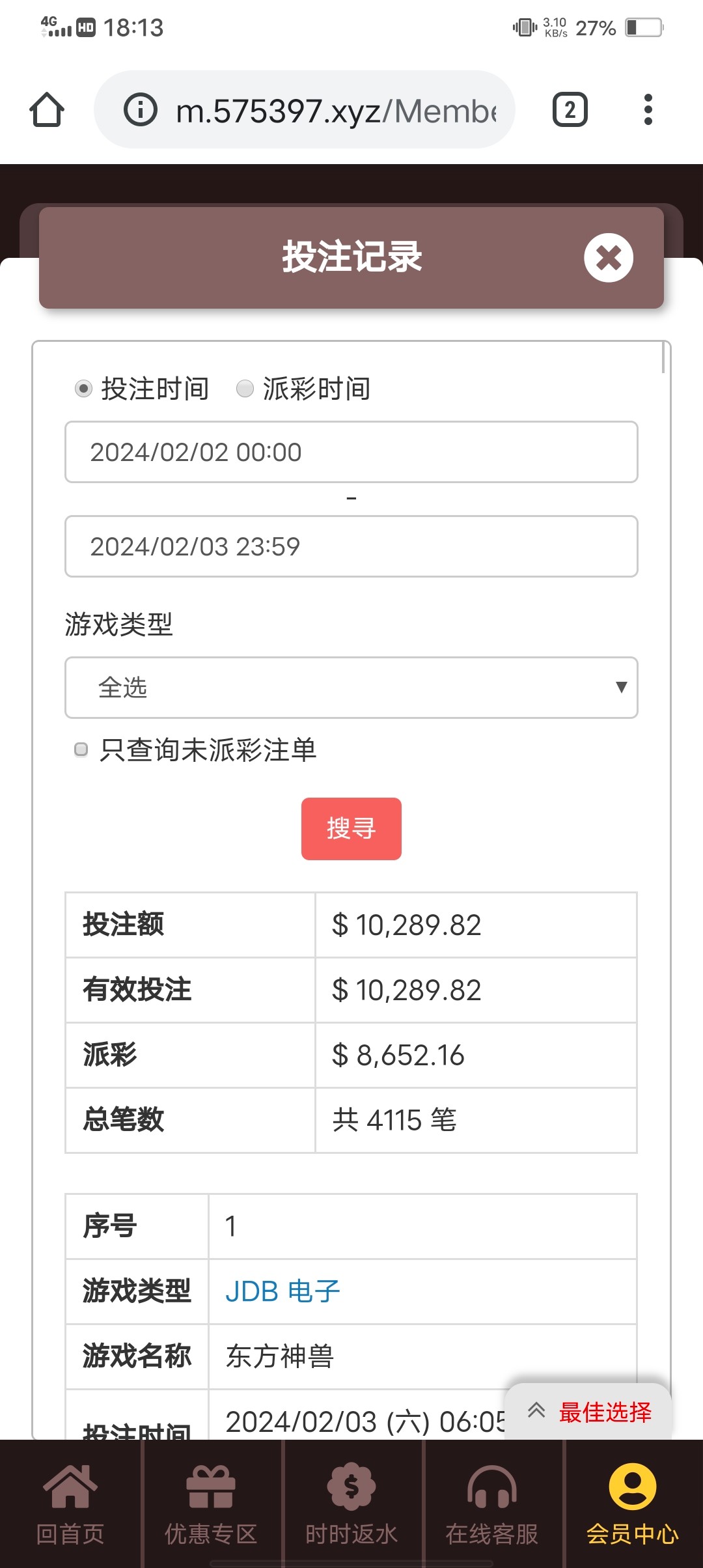
Task: Close the 投注记录 dialog with X icon
Action: click(608, 258)
